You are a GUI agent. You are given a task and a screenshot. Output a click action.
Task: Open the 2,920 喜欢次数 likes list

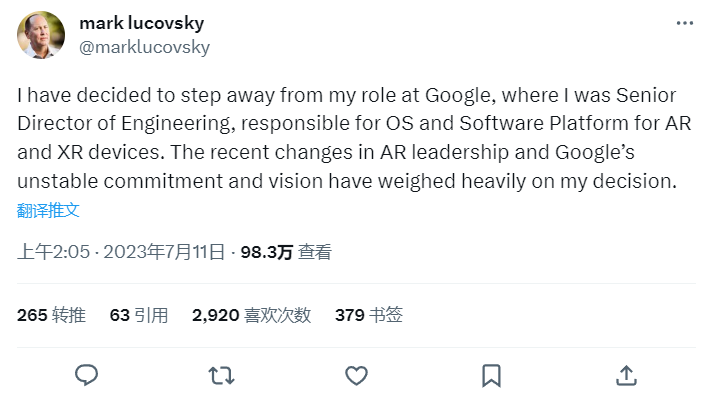click(251, 315)
